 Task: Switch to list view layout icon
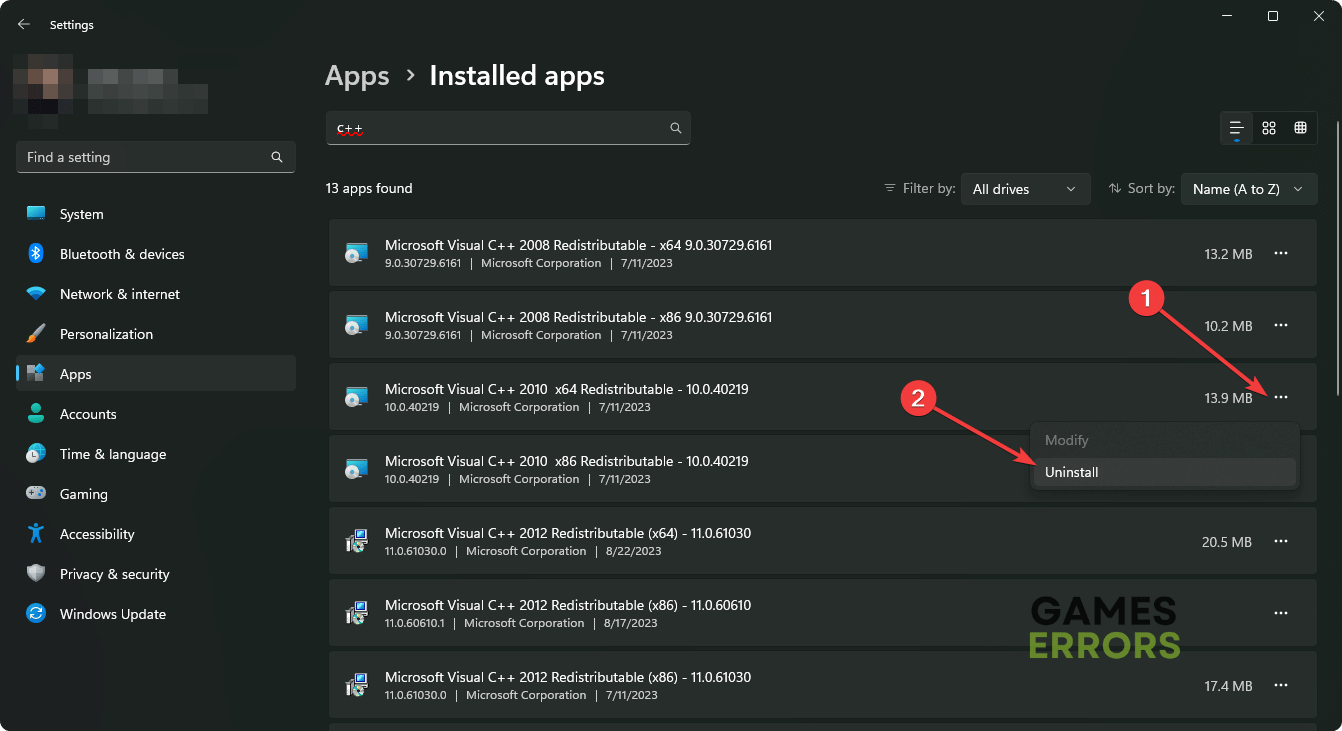(1237, 128)
